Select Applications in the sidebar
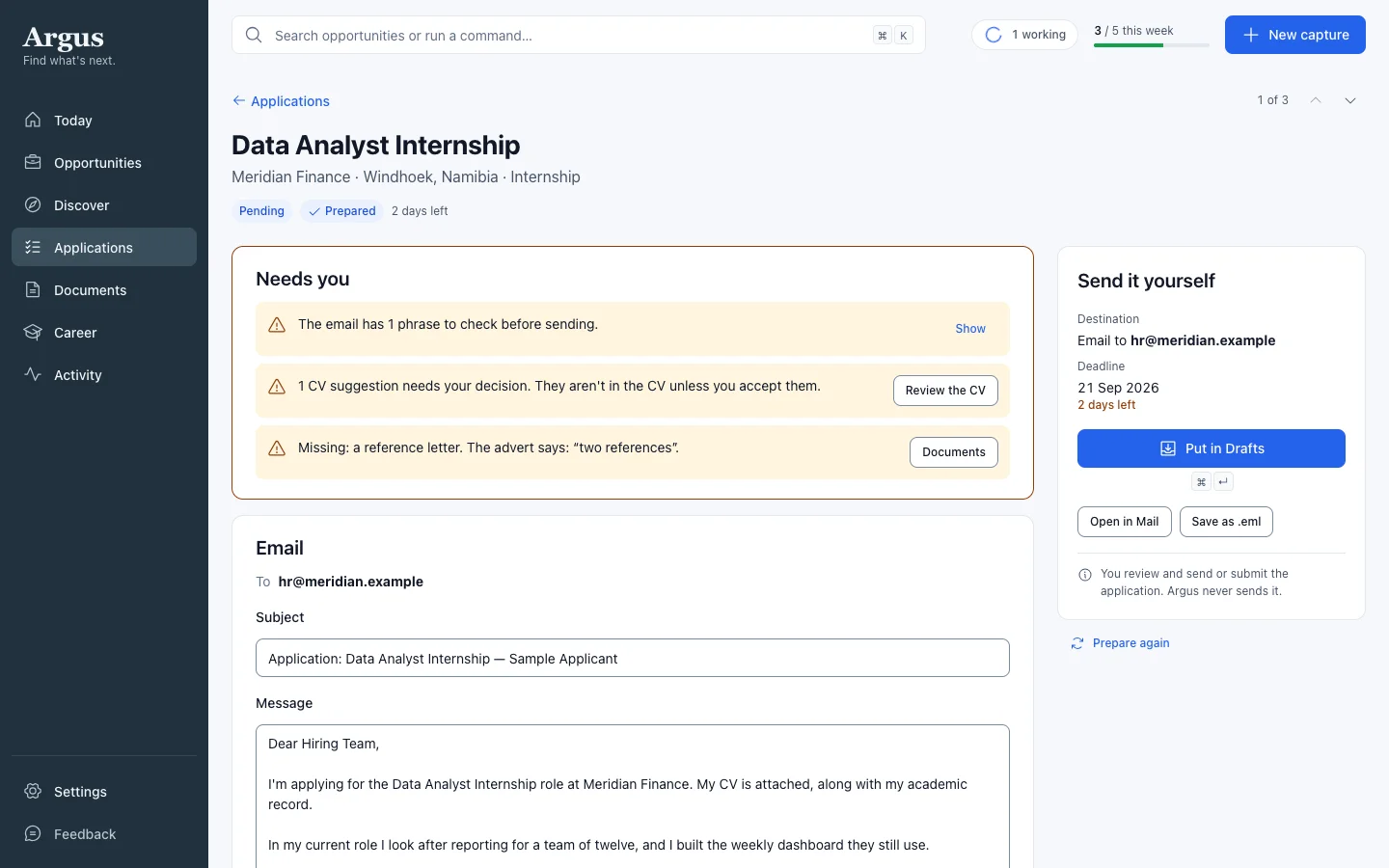 [104, 247]
